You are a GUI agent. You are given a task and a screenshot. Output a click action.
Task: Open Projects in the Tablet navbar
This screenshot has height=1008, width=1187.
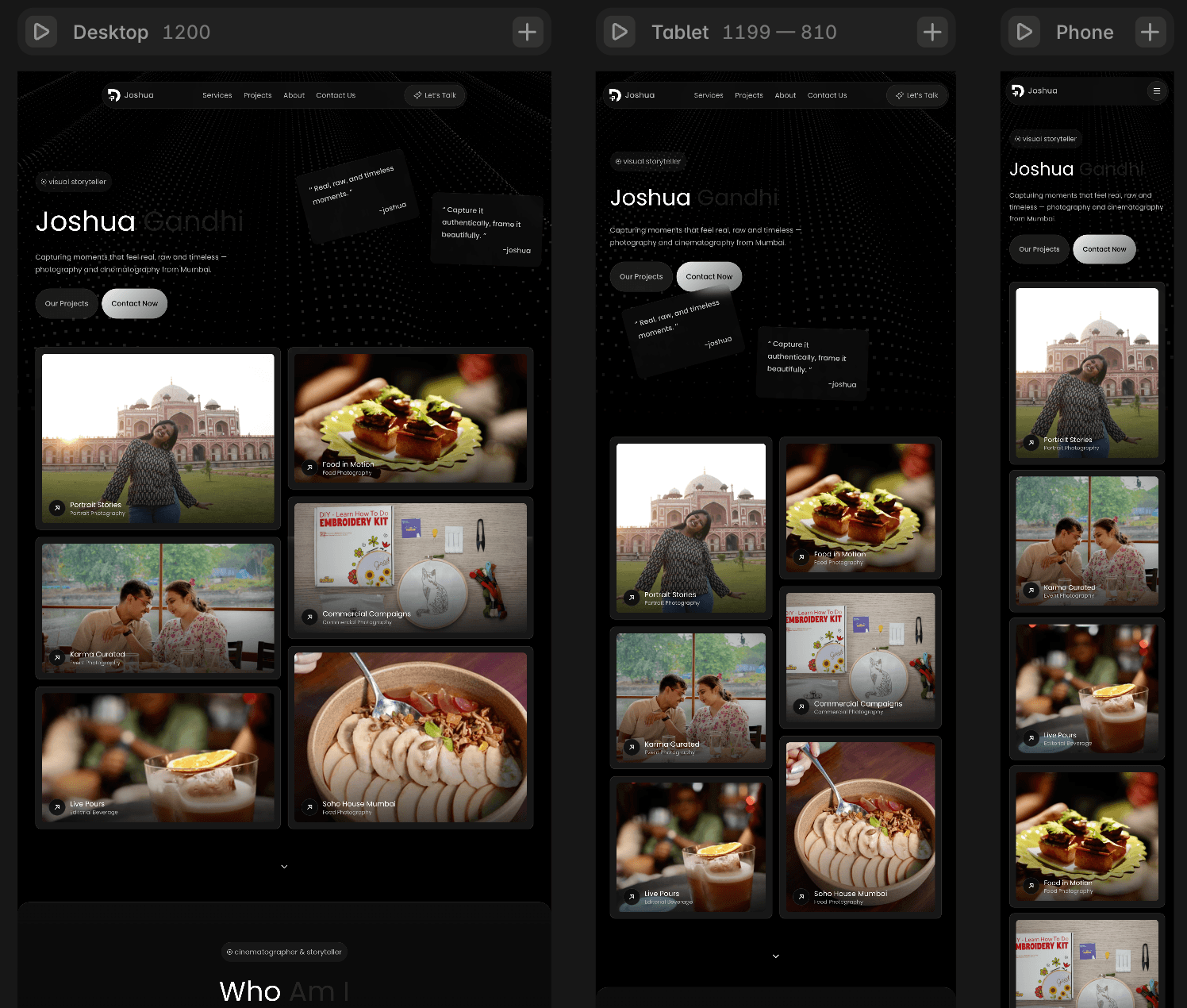(x=749, y=95)
